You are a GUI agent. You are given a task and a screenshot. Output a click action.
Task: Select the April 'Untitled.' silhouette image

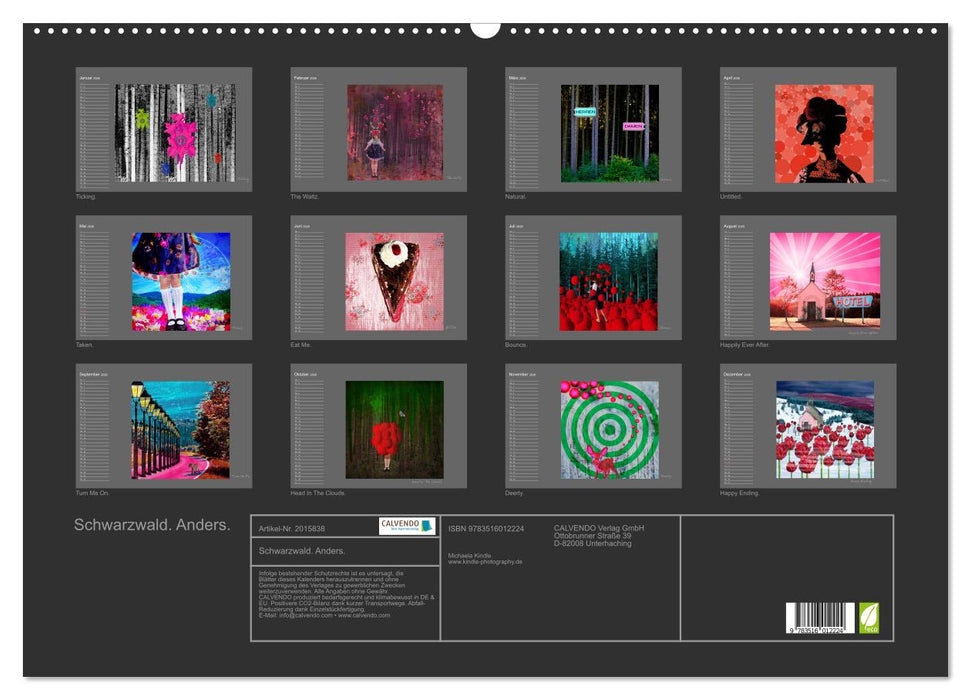824,133
